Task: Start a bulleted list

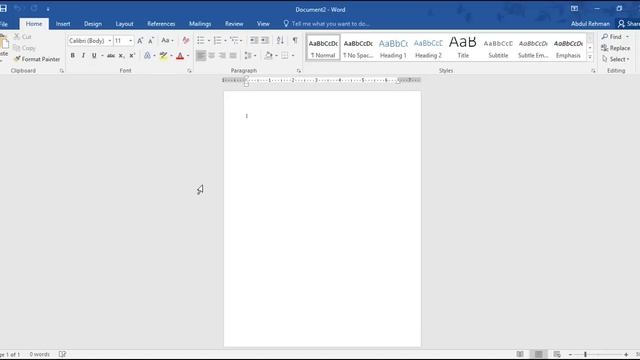Action: coord(200,40)
